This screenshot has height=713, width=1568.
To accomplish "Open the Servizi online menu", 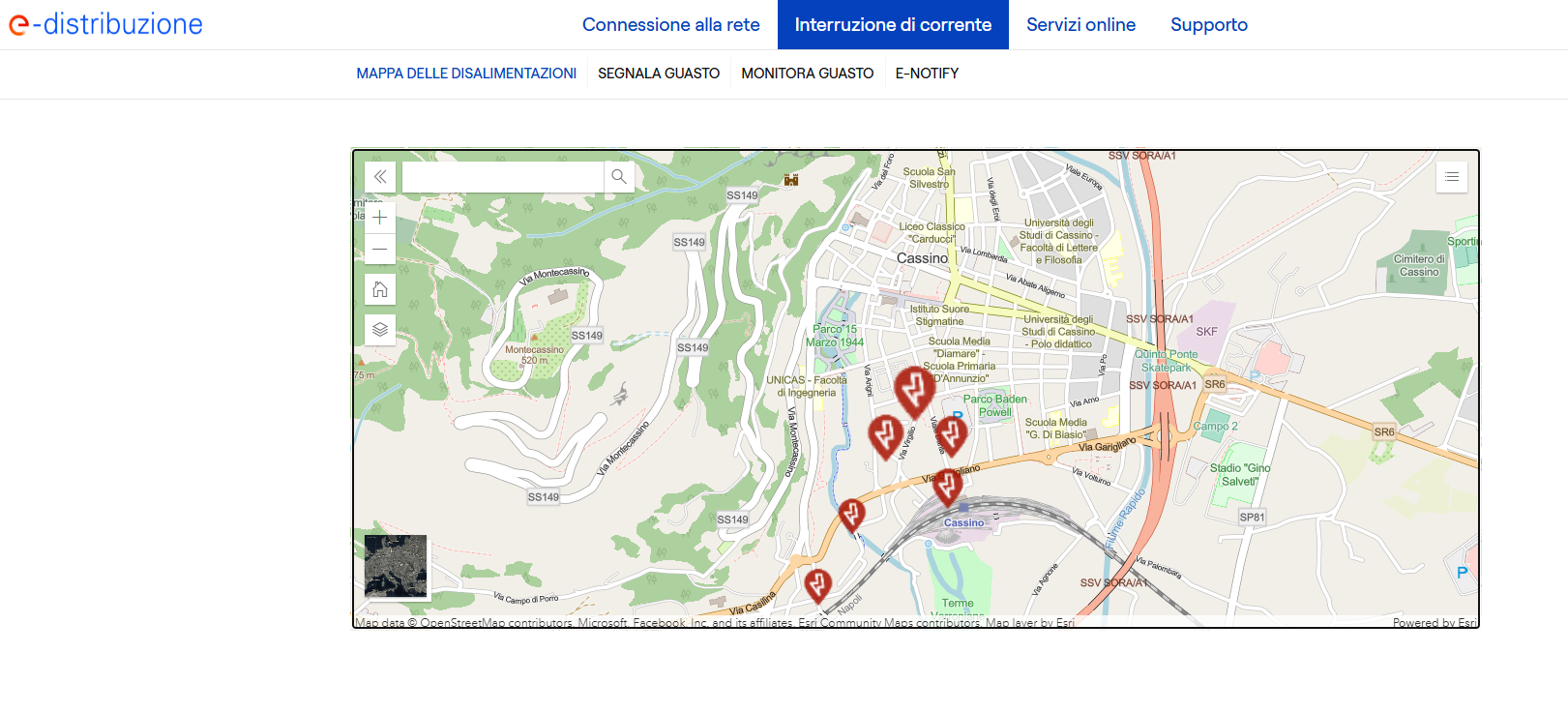I will (x=1080, y=25).
